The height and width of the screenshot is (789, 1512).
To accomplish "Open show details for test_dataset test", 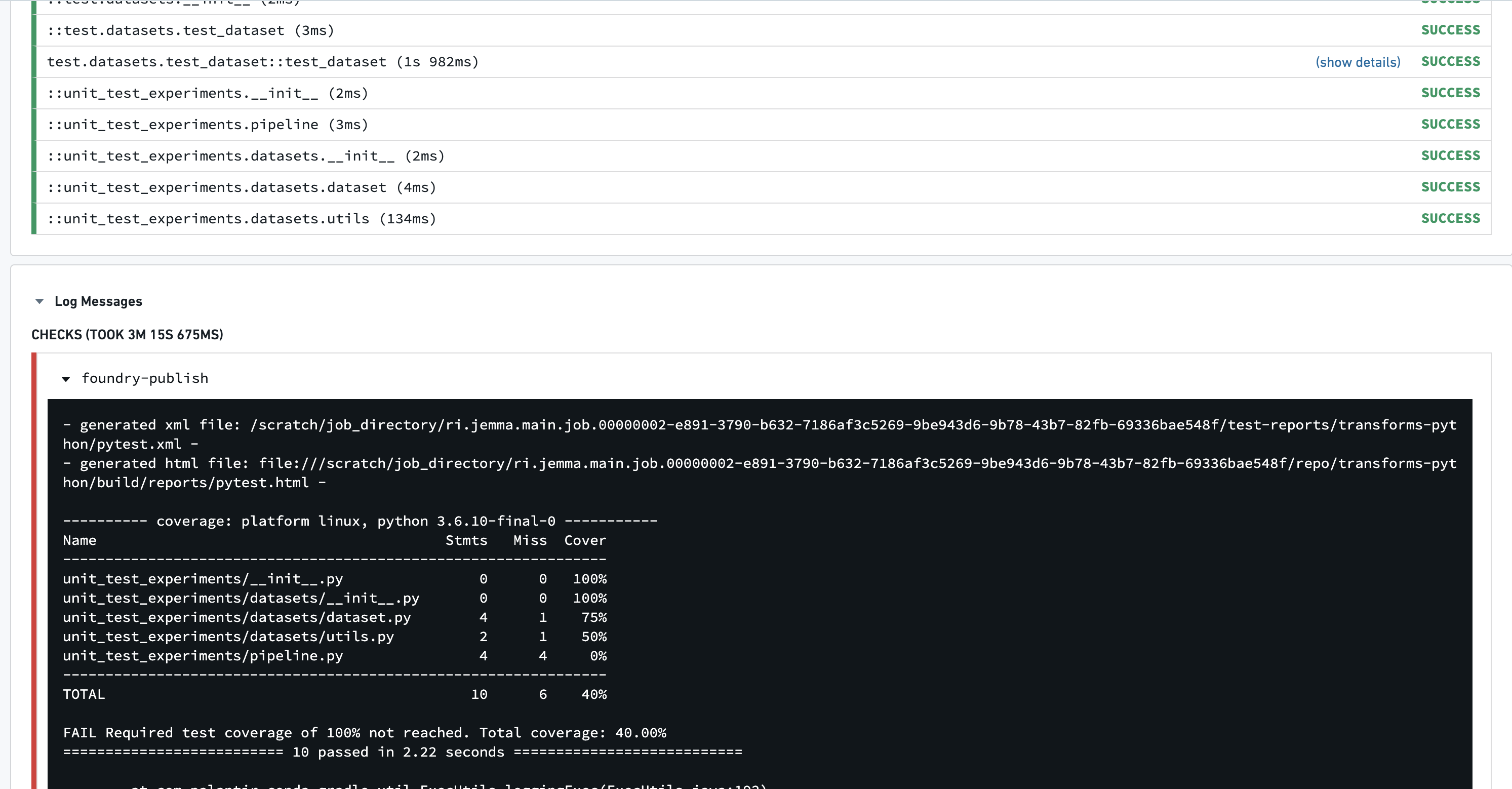I will pyautogui.click(x=1358, y=62).
